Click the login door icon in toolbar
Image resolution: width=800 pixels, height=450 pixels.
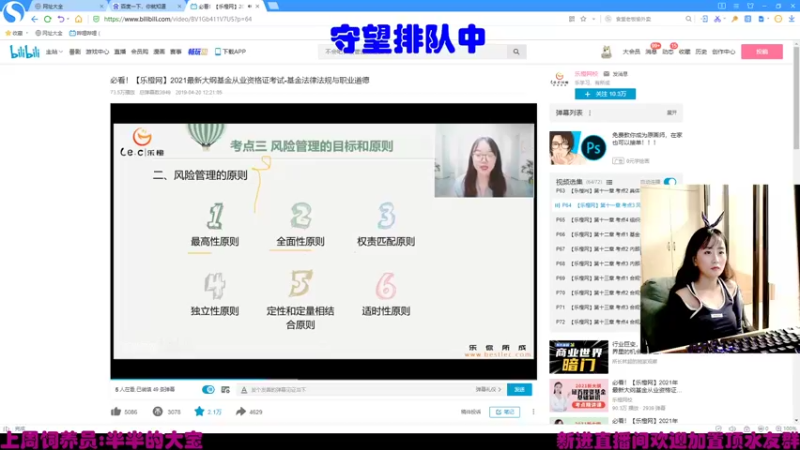[704, 19]
